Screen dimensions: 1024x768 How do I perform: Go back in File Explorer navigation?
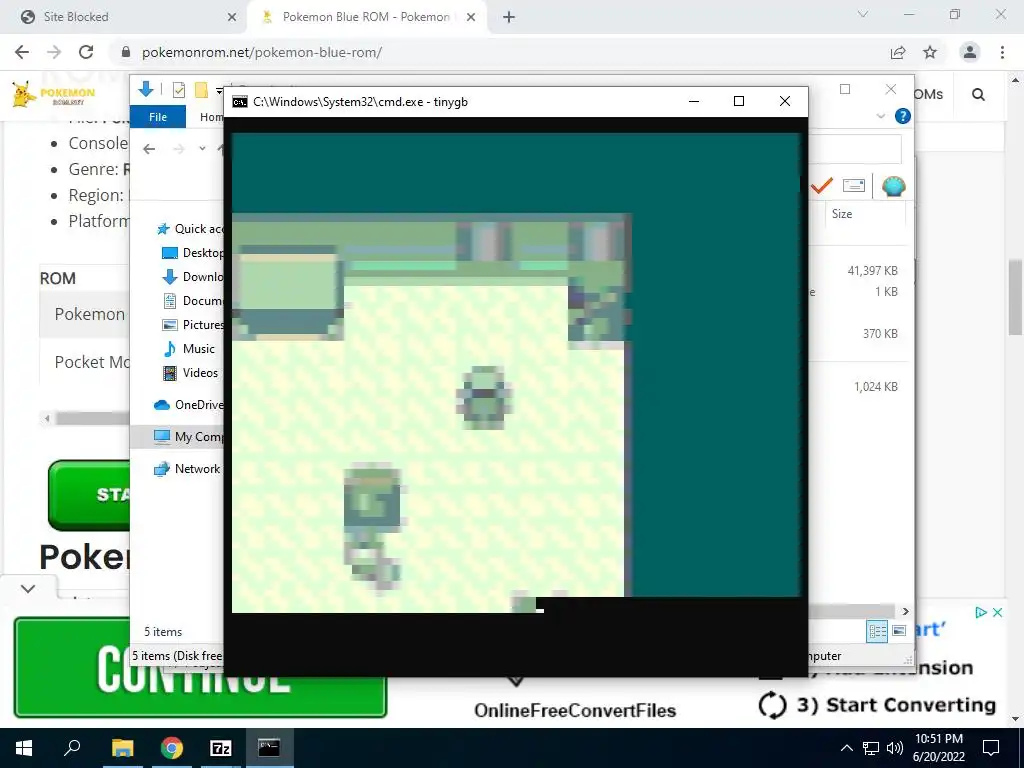(x=150, y=149)
